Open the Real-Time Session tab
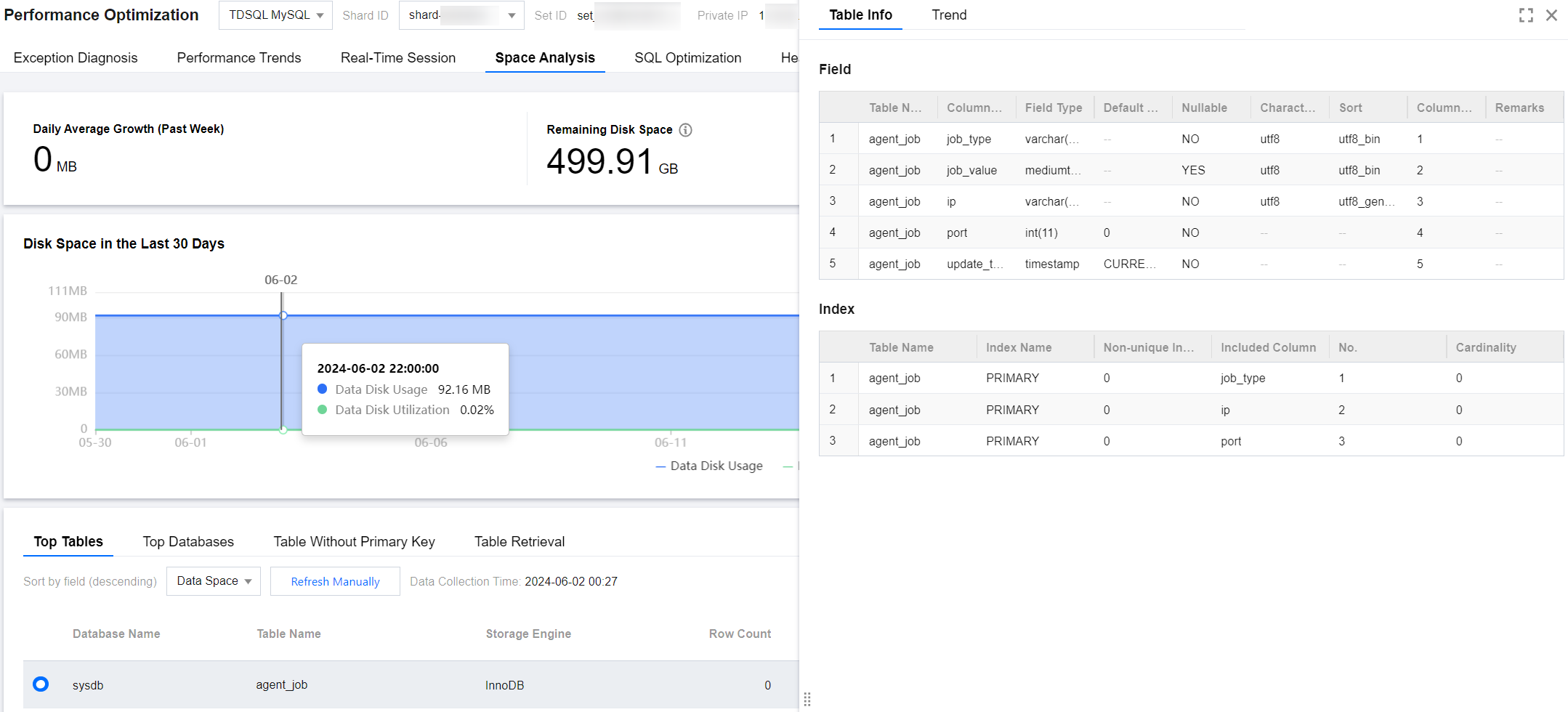Viewport: 1568px width, 712px height. tap(397, 58)
